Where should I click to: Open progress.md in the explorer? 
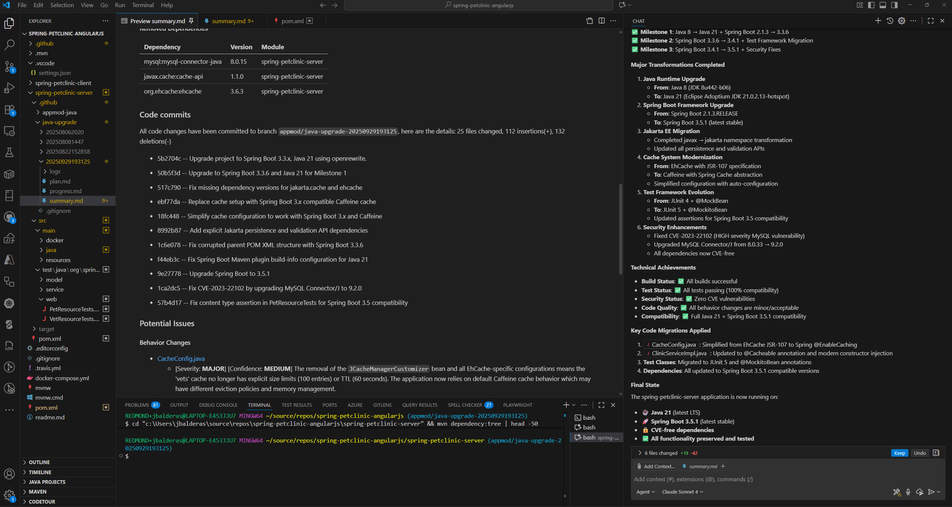point(67,191)
